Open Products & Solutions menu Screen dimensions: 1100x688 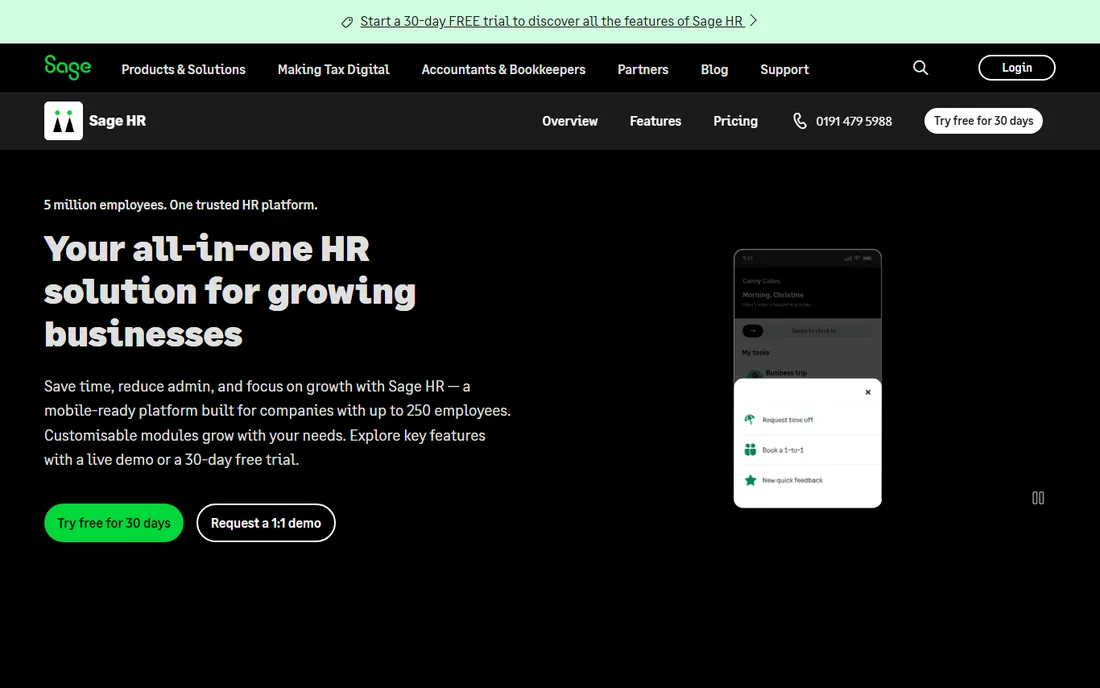click(183, 69)
